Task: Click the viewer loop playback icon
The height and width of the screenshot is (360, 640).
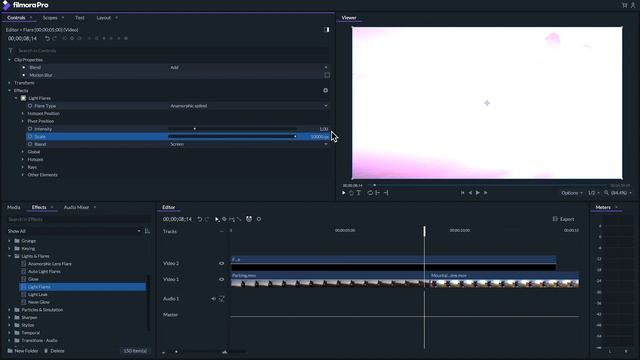Action: pyautogui.click(x=370, y=193)
